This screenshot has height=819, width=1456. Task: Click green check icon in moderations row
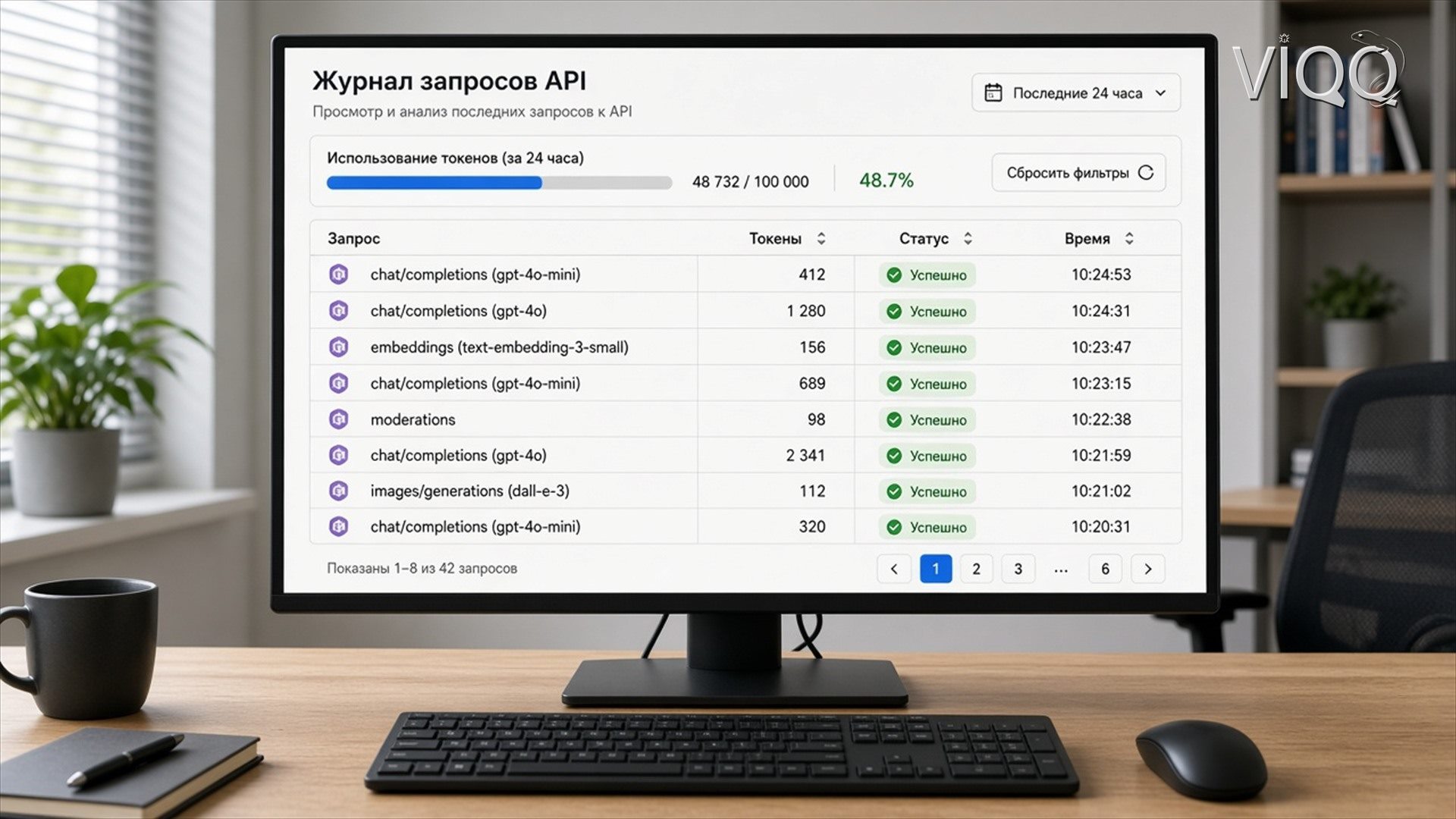pos(894,420)
